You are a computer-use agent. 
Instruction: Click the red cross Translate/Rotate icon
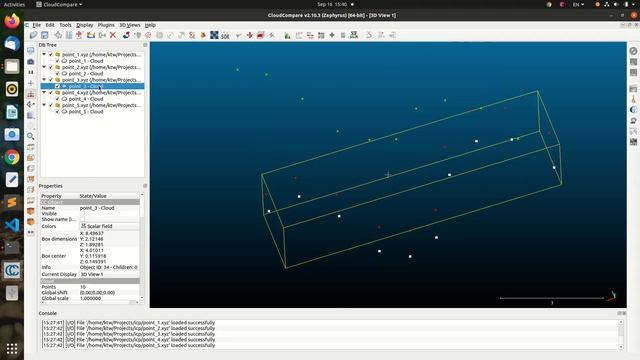250,36
